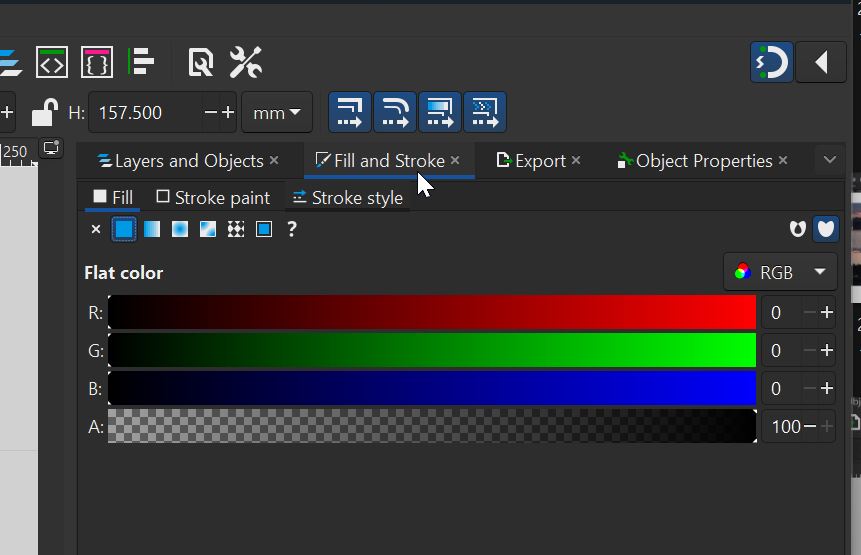Open Layers and Objects toolbar icon
This screenshot has height=555, width=861.
click(x=10, y=63)
